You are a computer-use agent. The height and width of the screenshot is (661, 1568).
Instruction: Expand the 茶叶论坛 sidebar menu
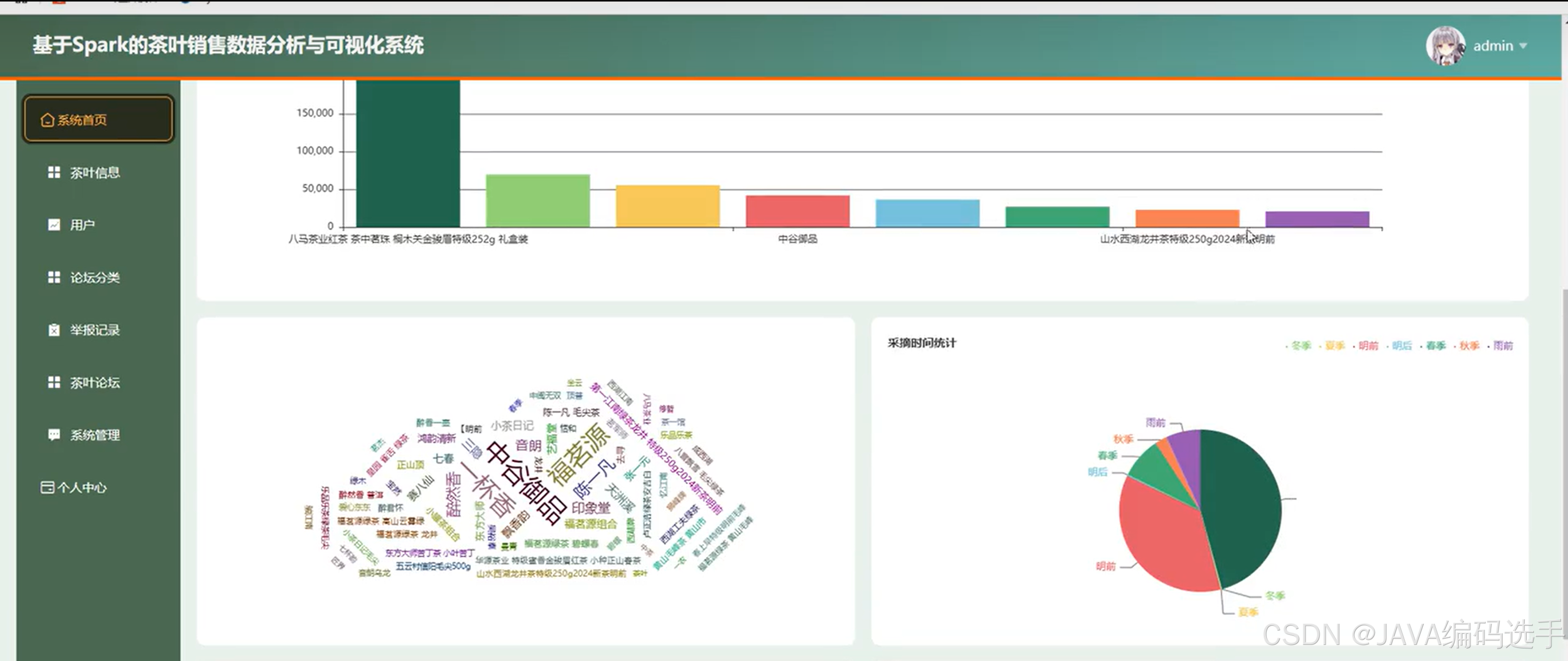95,382
